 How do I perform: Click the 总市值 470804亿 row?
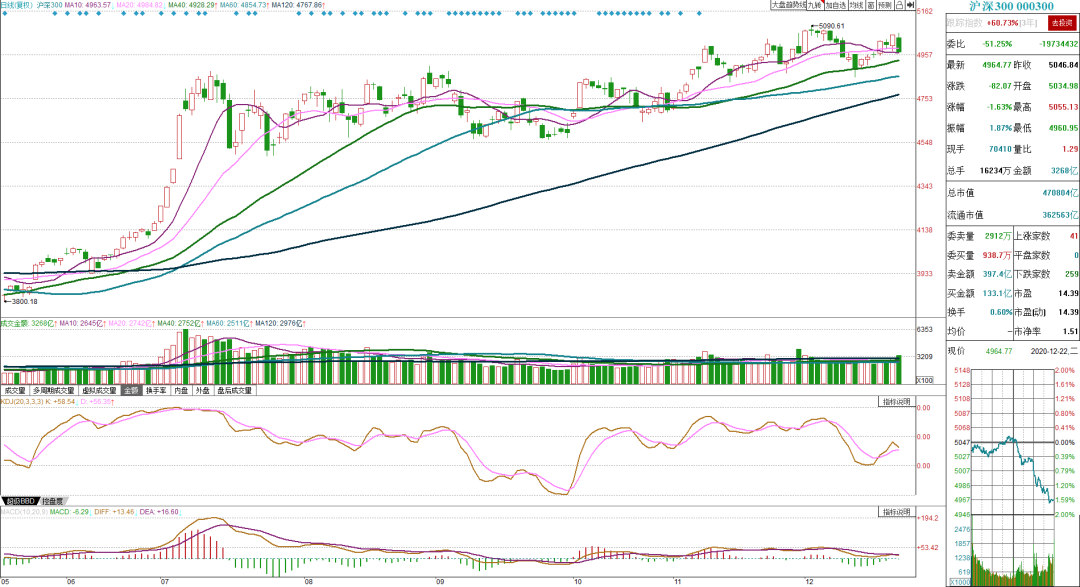coord(1012,193)
